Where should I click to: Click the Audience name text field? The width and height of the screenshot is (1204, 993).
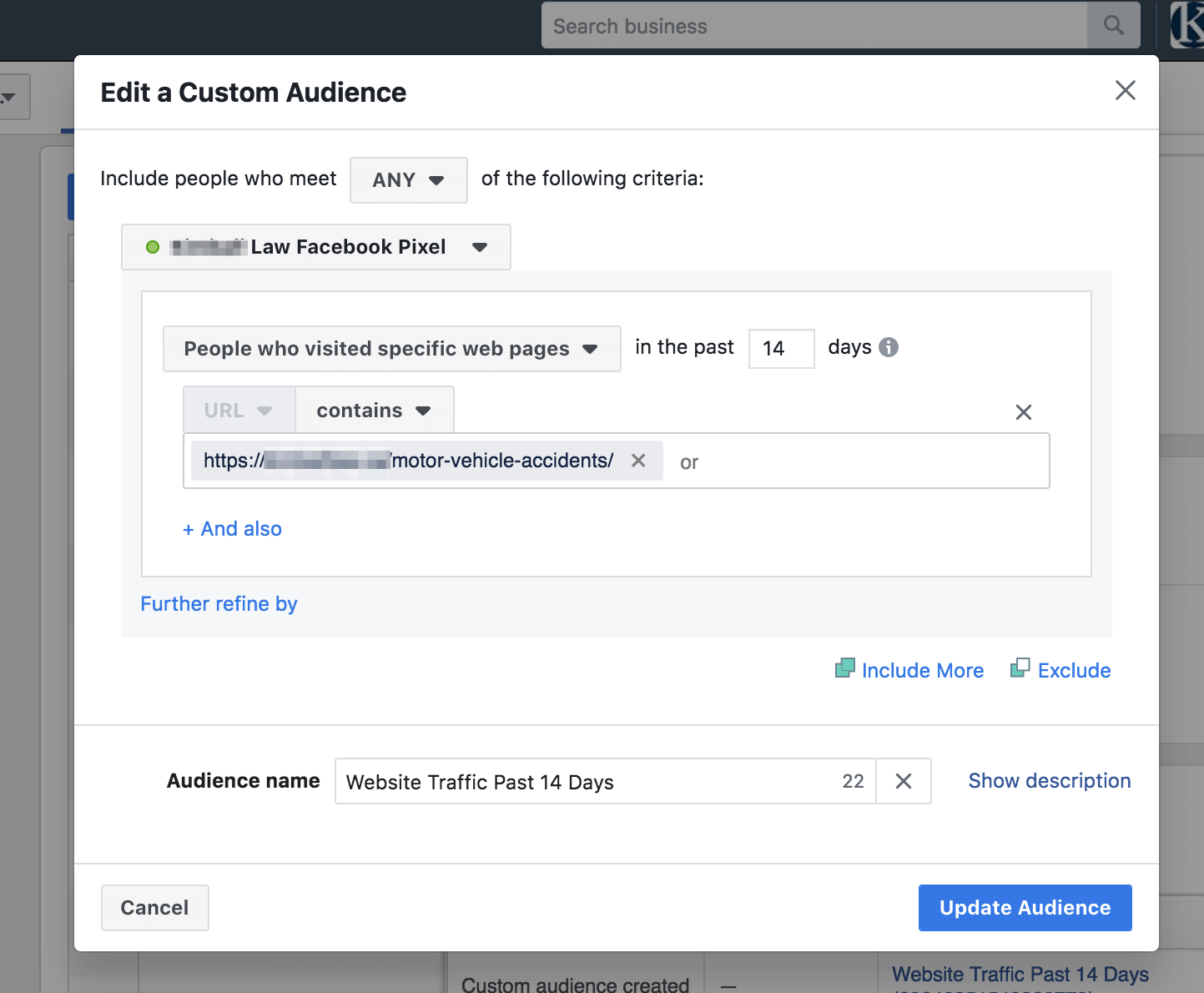click(x=605, y=782)
